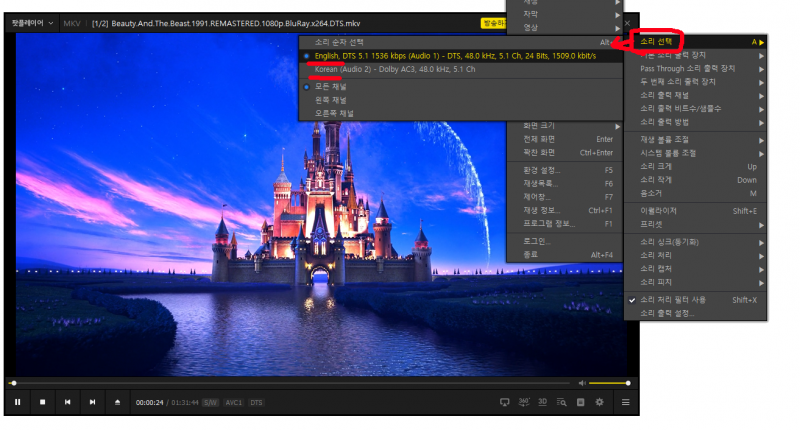This screenshot has width=800, height=430.
Task: Open the 팟플레이어 main menu dropdown
Action: coord(32,23)
